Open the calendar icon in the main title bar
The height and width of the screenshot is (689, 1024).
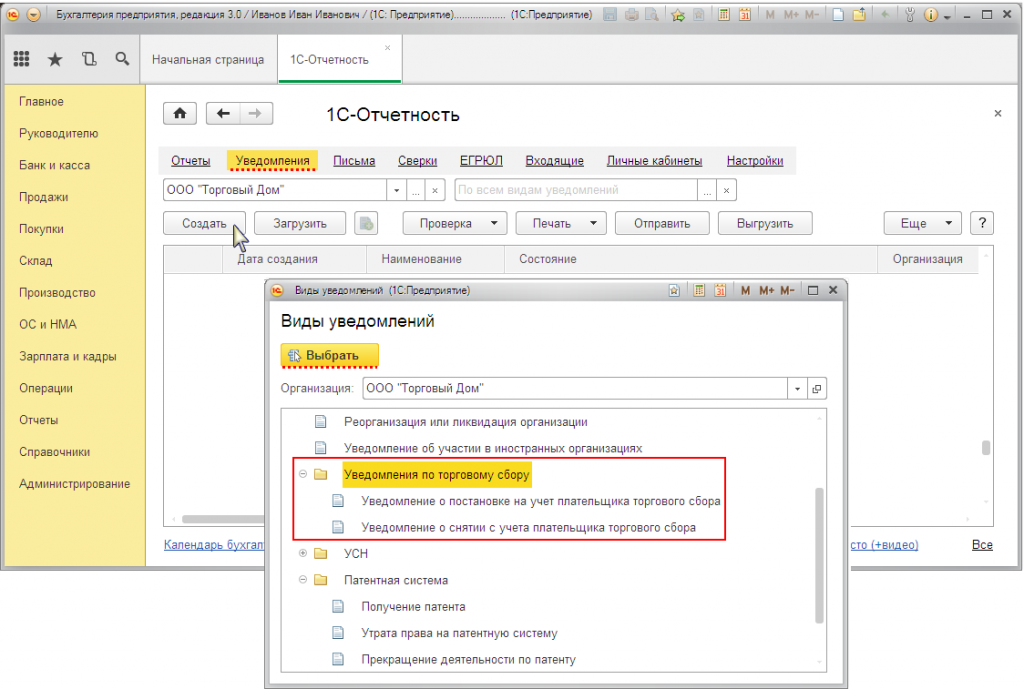[x=744, y=14]
